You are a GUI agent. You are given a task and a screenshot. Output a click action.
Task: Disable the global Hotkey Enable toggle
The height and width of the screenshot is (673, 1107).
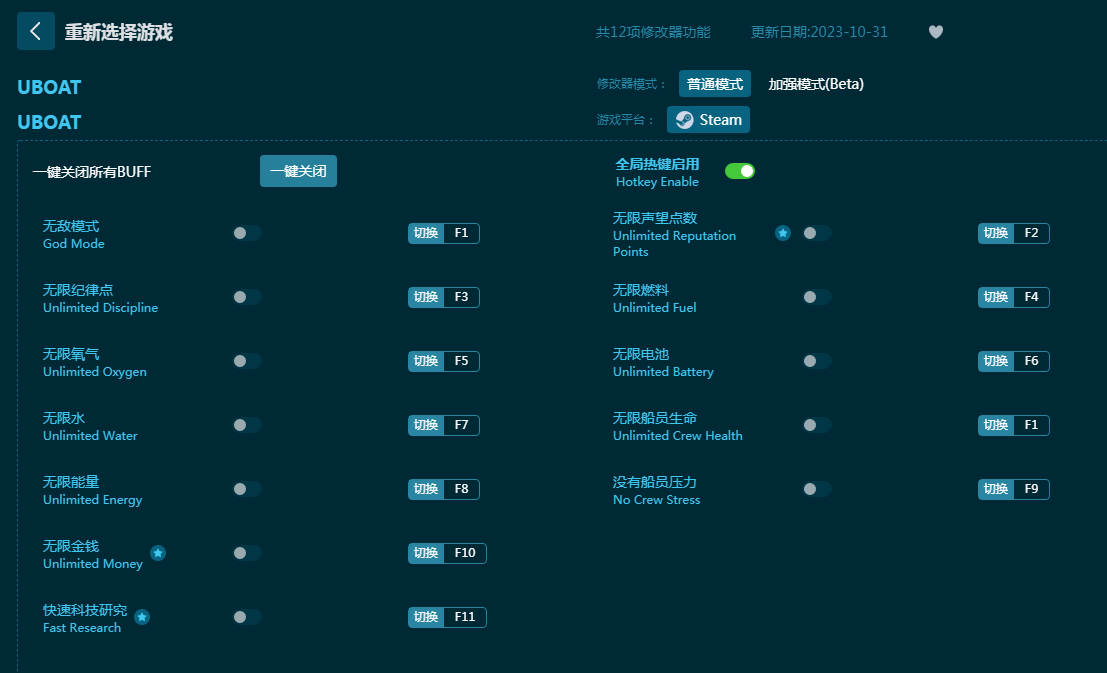(740, 171)
